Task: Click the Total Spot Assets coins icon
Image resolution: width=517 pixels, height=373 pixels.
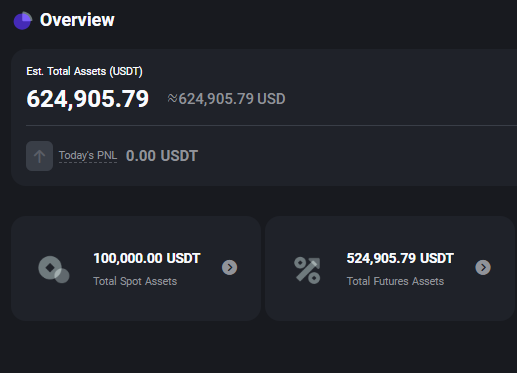Action: pos(54,269)
